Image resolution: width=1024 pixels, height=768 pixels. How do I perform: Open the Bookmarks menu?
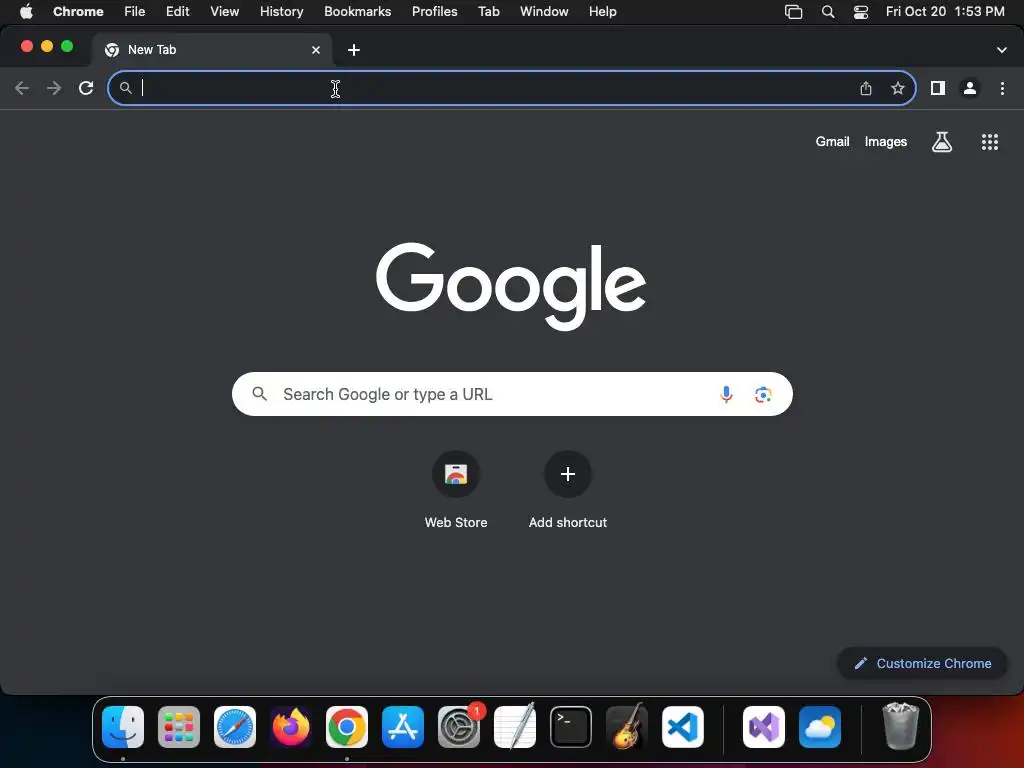click(358, 11)
